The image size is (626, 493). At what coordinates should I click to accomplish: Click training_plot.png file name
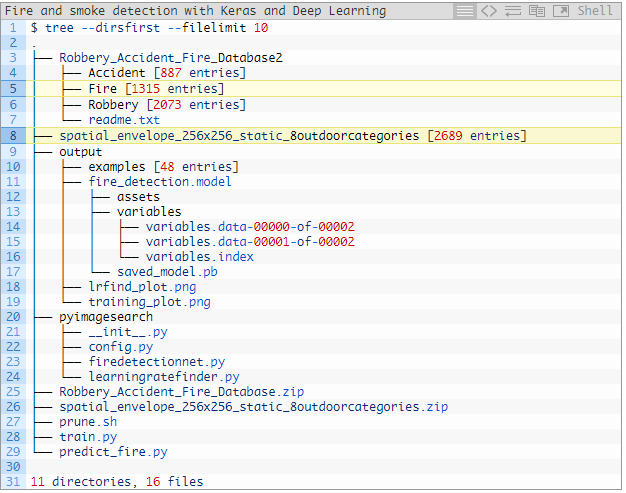click(149, 302)
